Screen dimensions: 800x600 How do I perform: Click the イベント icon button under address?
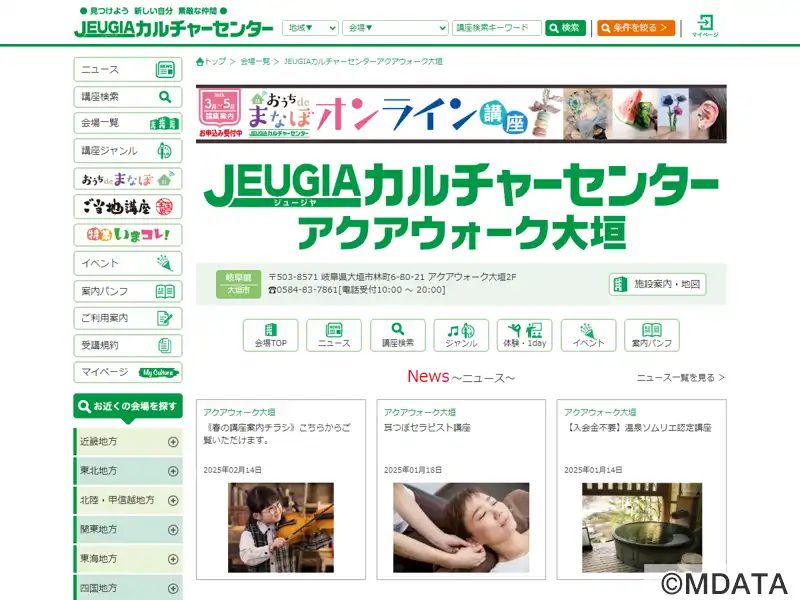(x=588, y=335)
